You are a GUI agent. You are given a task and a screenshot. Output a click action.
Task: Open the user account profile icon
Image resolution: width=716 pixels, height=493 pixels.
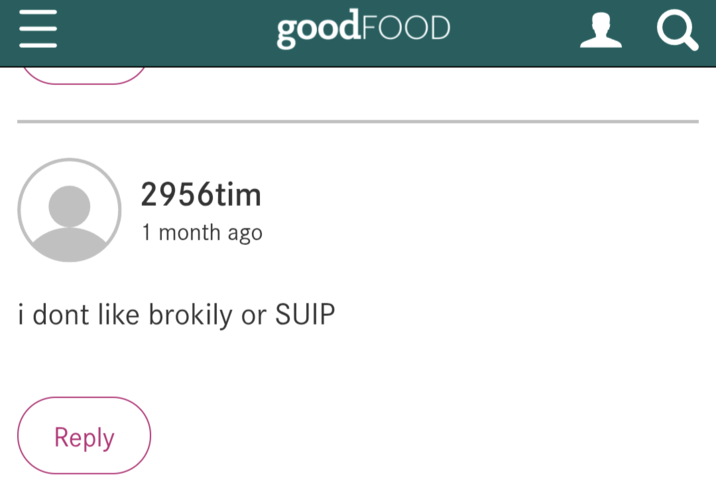(601, 31)
